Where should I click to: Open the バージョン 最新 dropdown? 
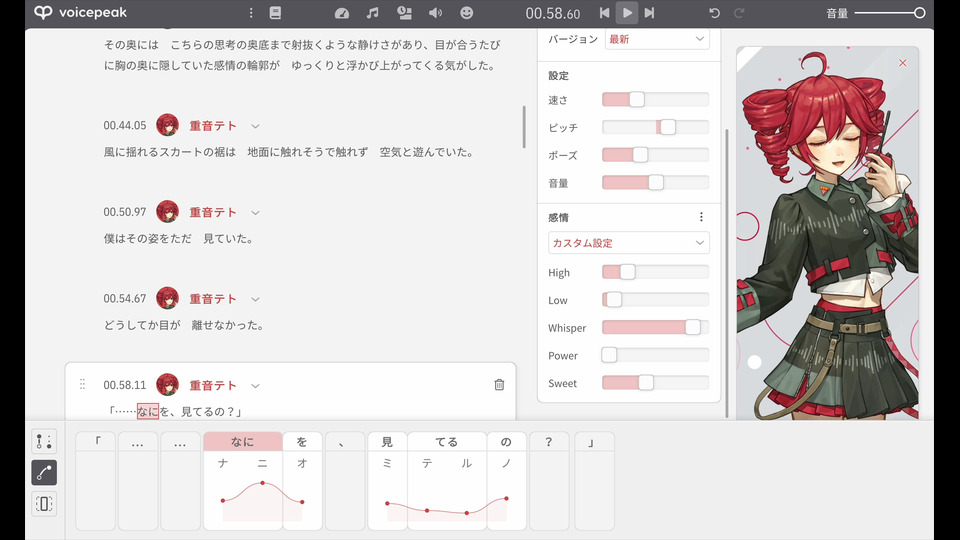point(657,39)
